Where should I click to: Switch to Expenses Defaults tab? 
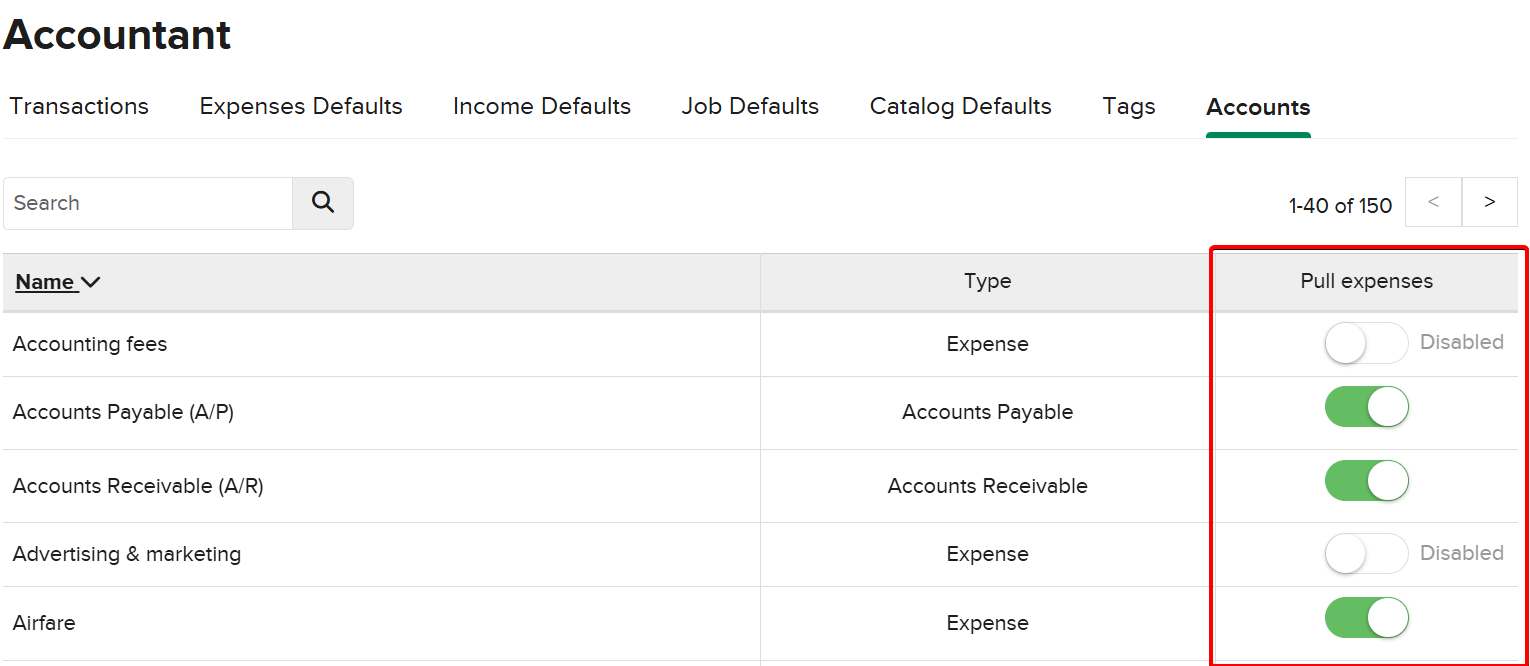tap(301, 107)
